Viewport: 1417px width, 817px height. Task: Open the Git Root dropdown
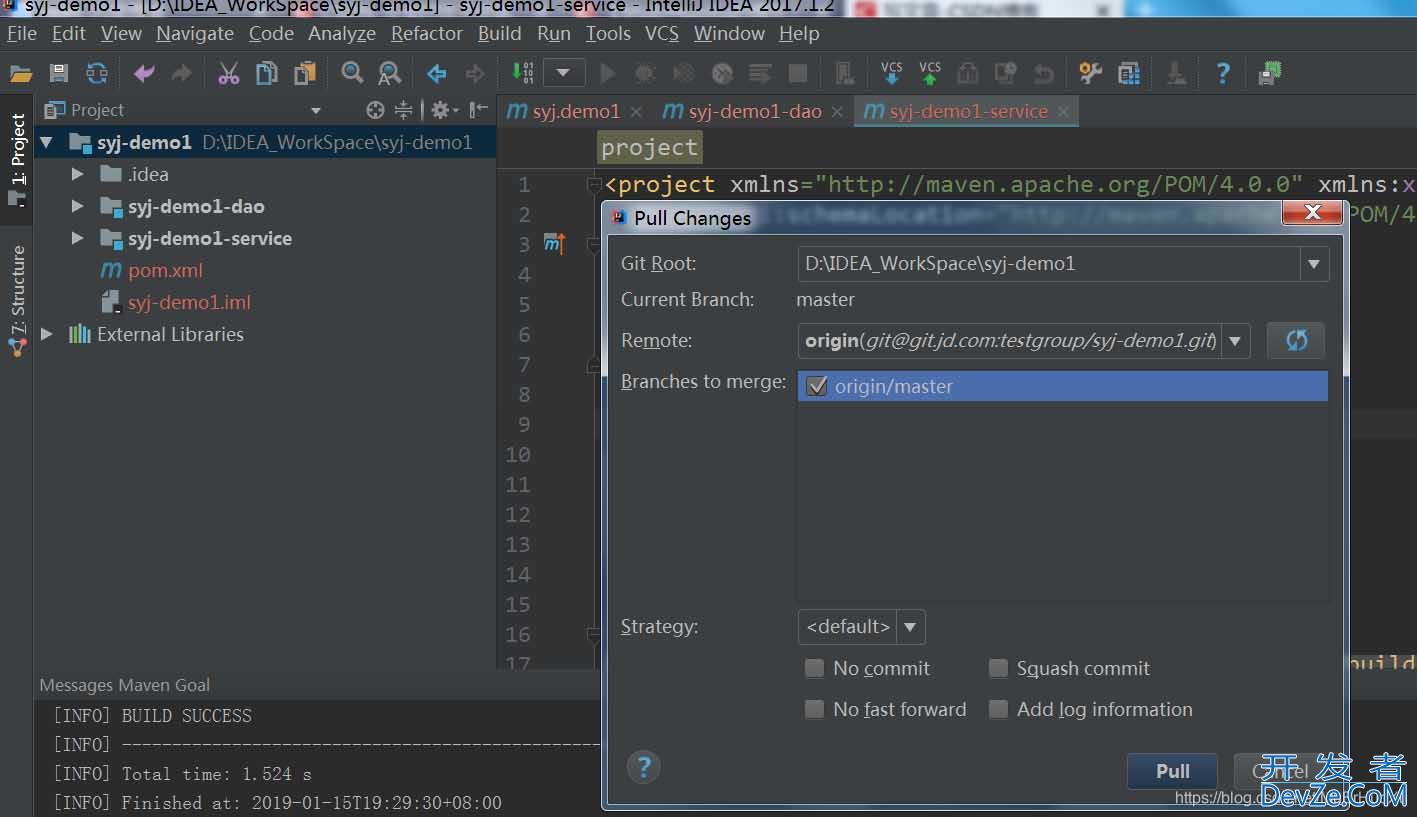pyautogui.click(x=1314, y=264)
